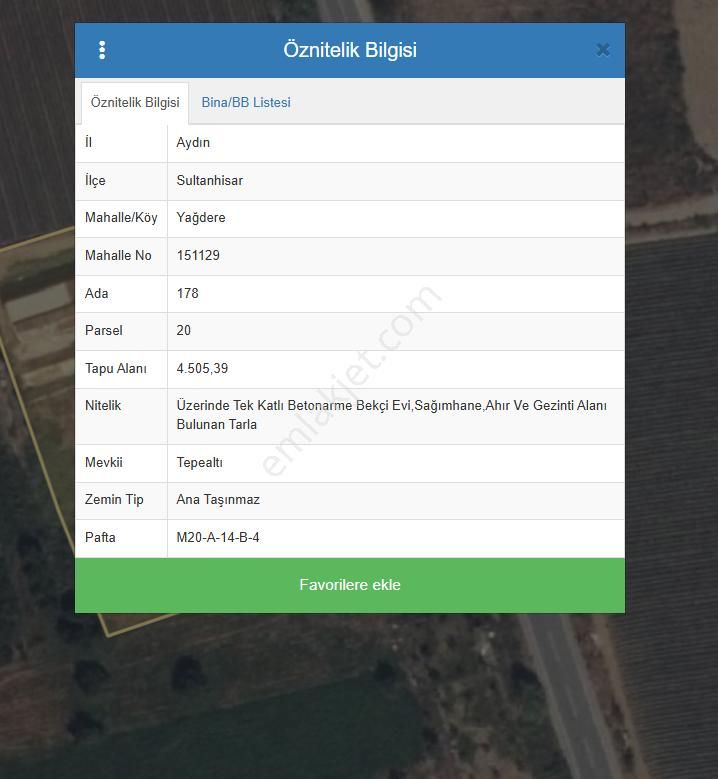Screen dimensions: 718x779
Task: Open the three-dot options menu
Action: pyautogui.click(x=102, y=50)
